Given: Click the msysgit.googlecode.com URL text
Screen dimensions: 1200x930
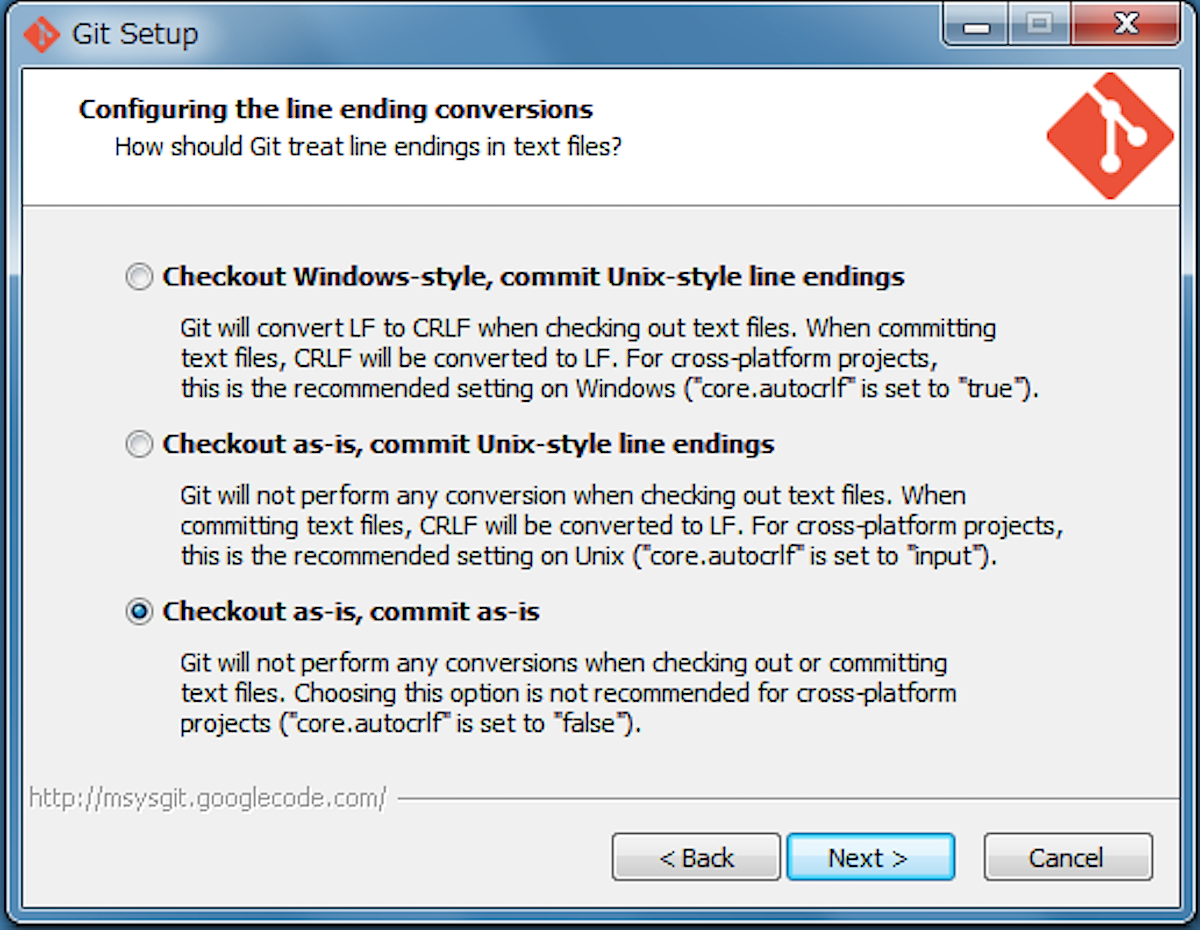Looking at the screenshot, I should 207,799.
